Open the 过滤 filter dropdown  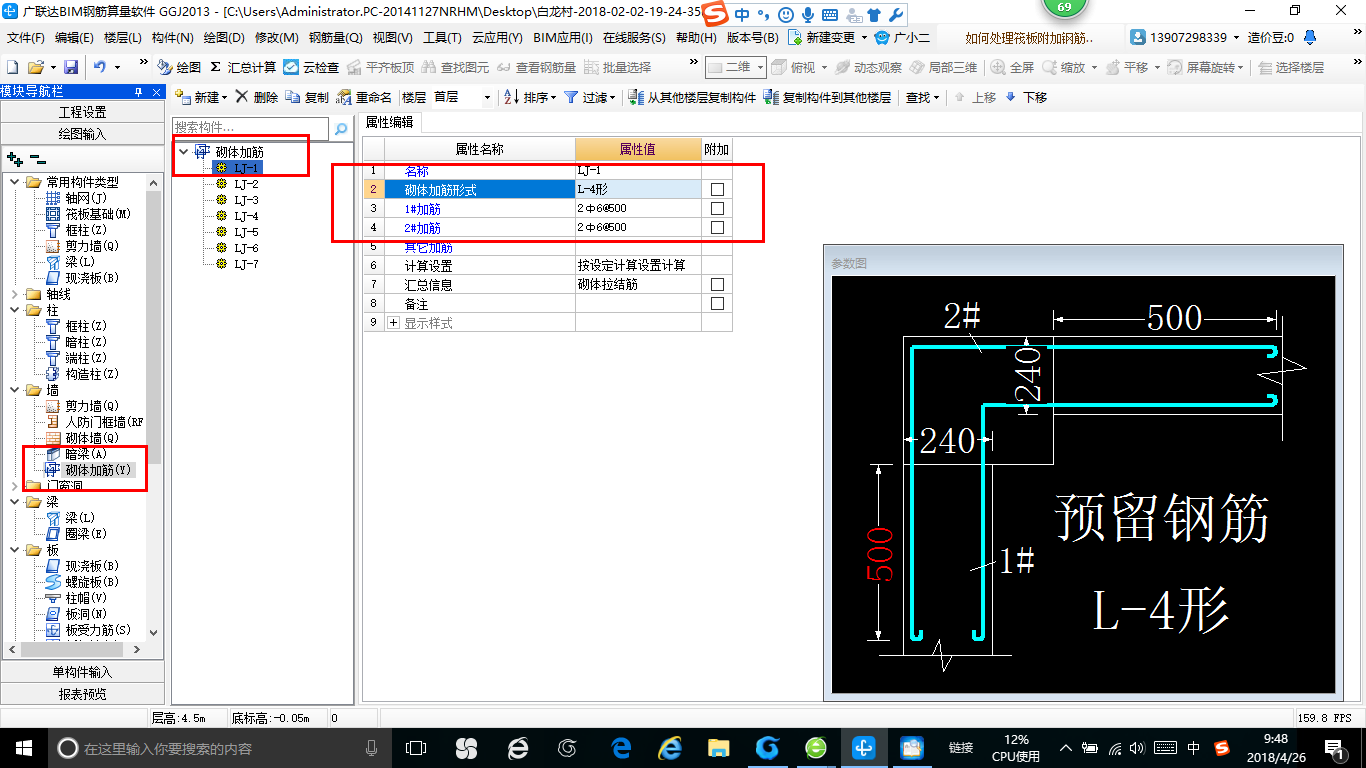(589, 97)
